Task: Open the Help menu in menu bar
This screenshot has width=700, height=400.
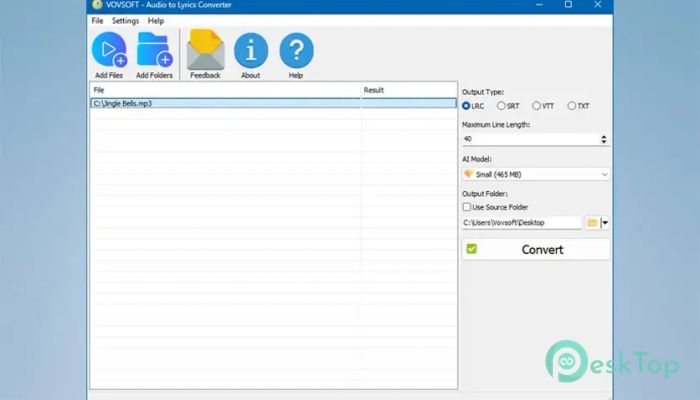Action: click(x=156, y=21)
